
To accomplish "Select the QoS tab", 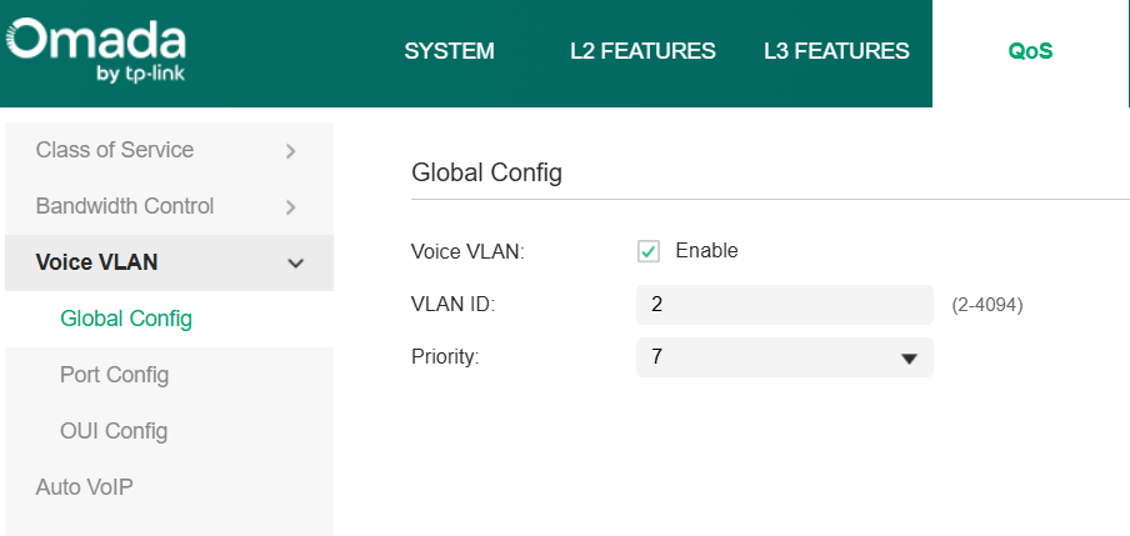I will [x=1031, y=51].
